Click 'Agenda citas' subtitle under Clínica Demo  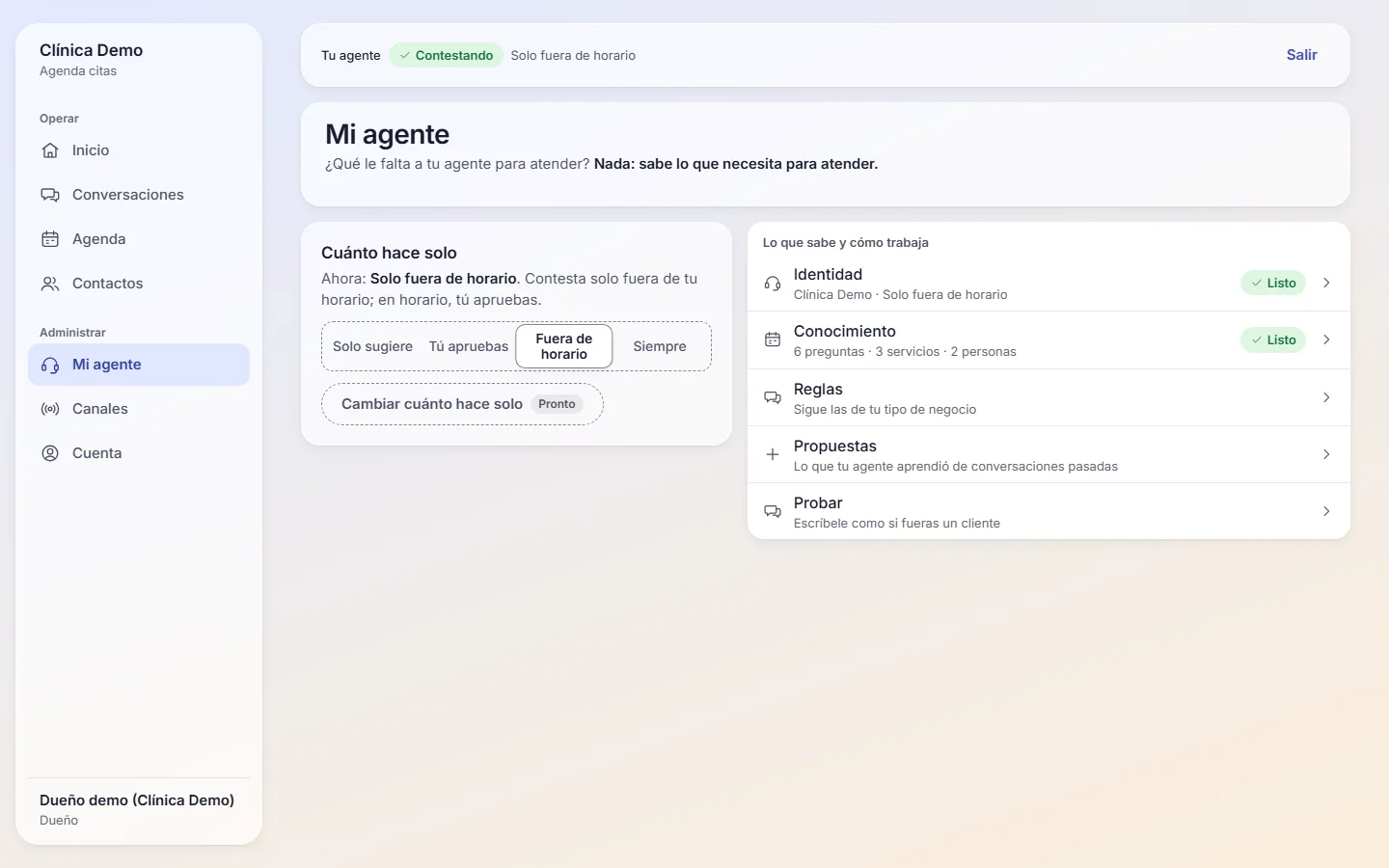click(x=78, y=71)
